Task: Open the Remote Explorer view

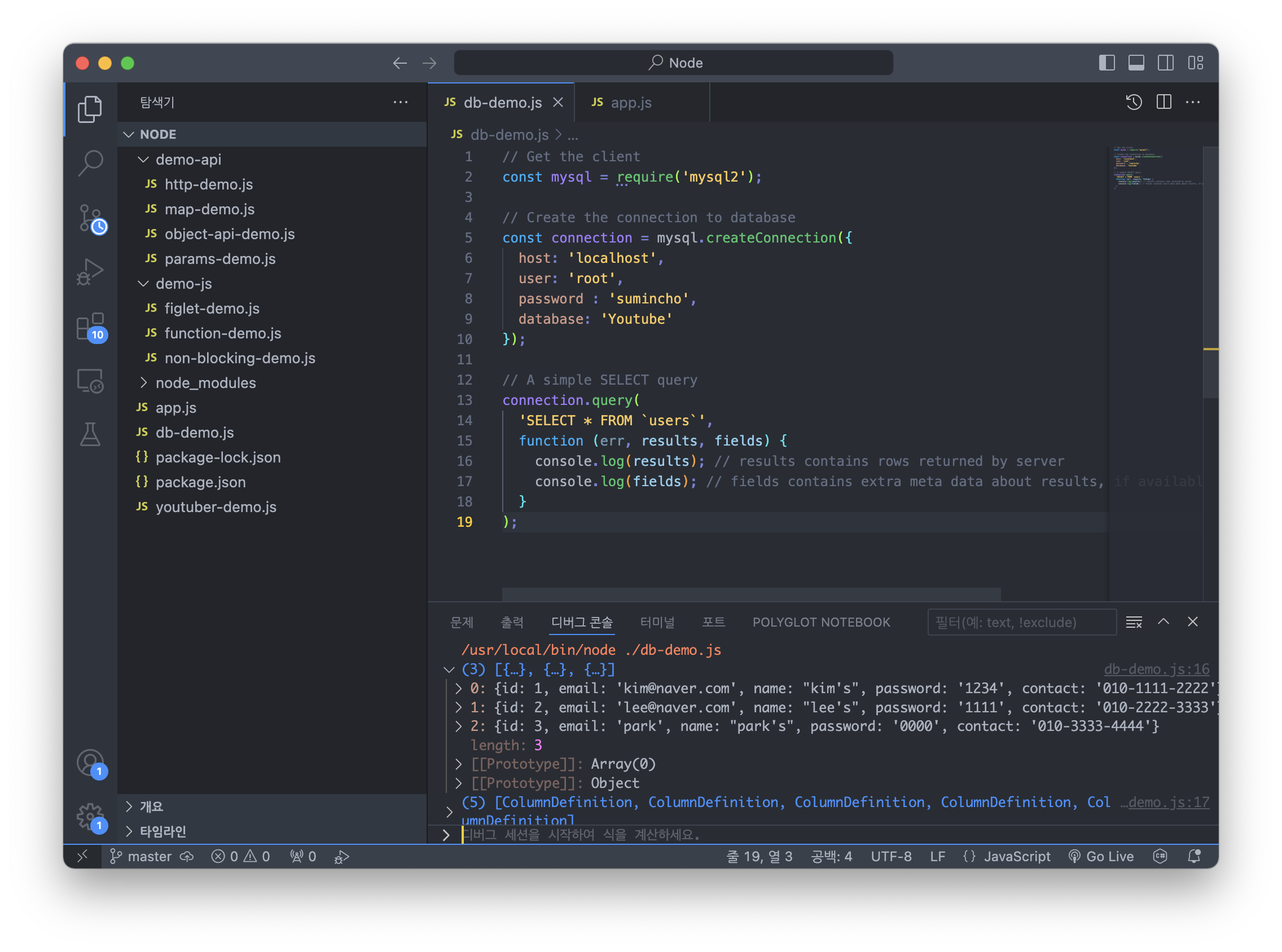Action: tap(90, 381)
